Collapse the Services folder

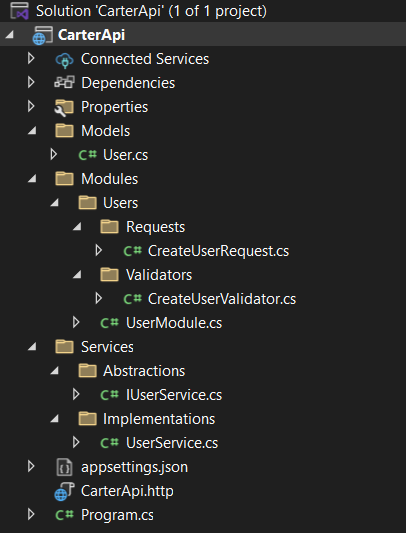point(32,346)
